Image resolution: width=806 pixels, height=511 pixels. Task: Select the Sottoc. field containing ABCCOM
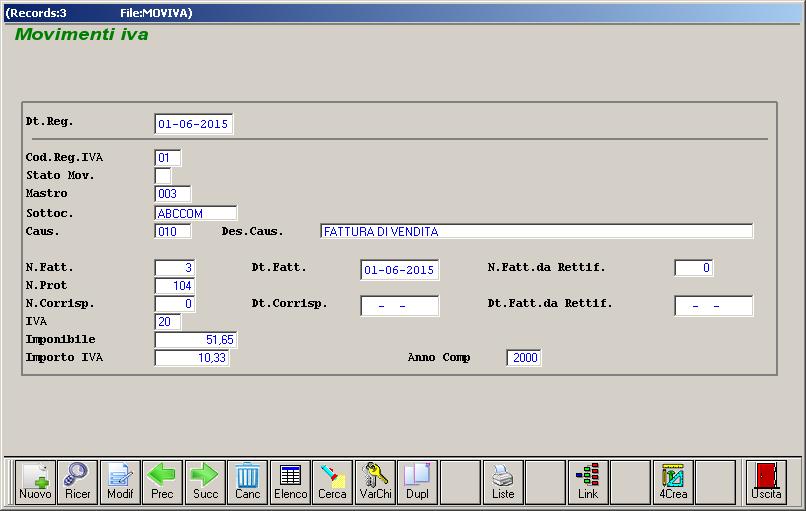(196, 213)
